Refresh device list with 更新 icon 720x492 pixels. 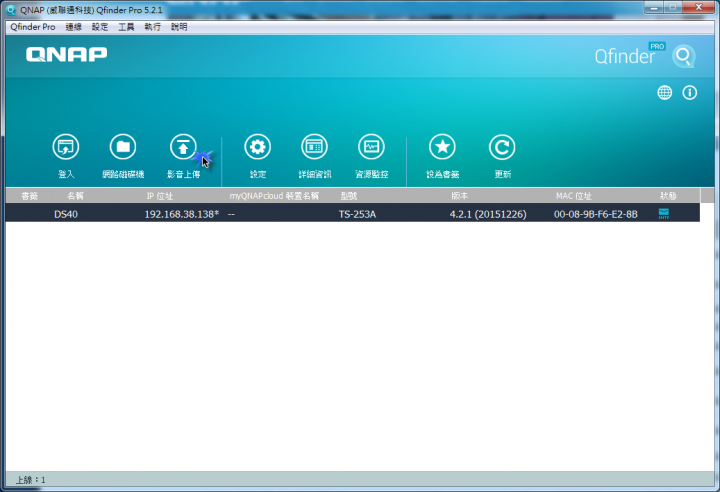tap(502, 147)
